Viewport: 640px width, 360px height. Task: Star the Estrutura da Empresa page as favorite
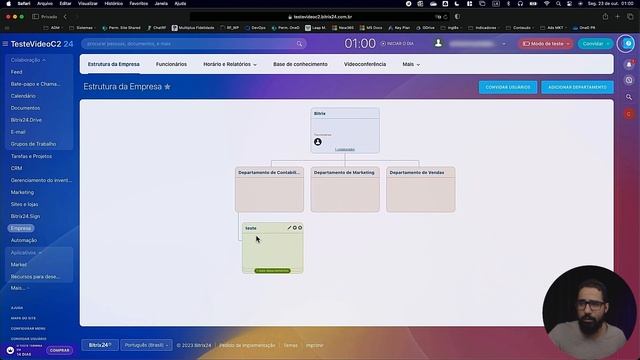point(167,87)
